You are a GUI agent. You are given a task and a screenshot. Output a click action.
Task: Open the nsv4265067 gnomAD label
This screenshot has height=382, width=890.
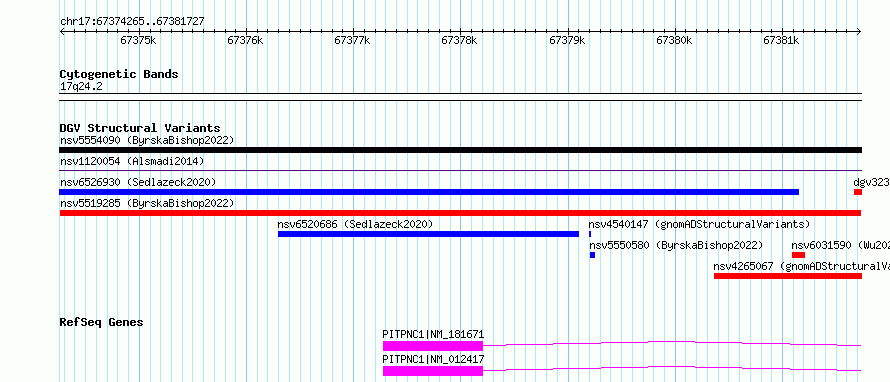coord(801,266)
